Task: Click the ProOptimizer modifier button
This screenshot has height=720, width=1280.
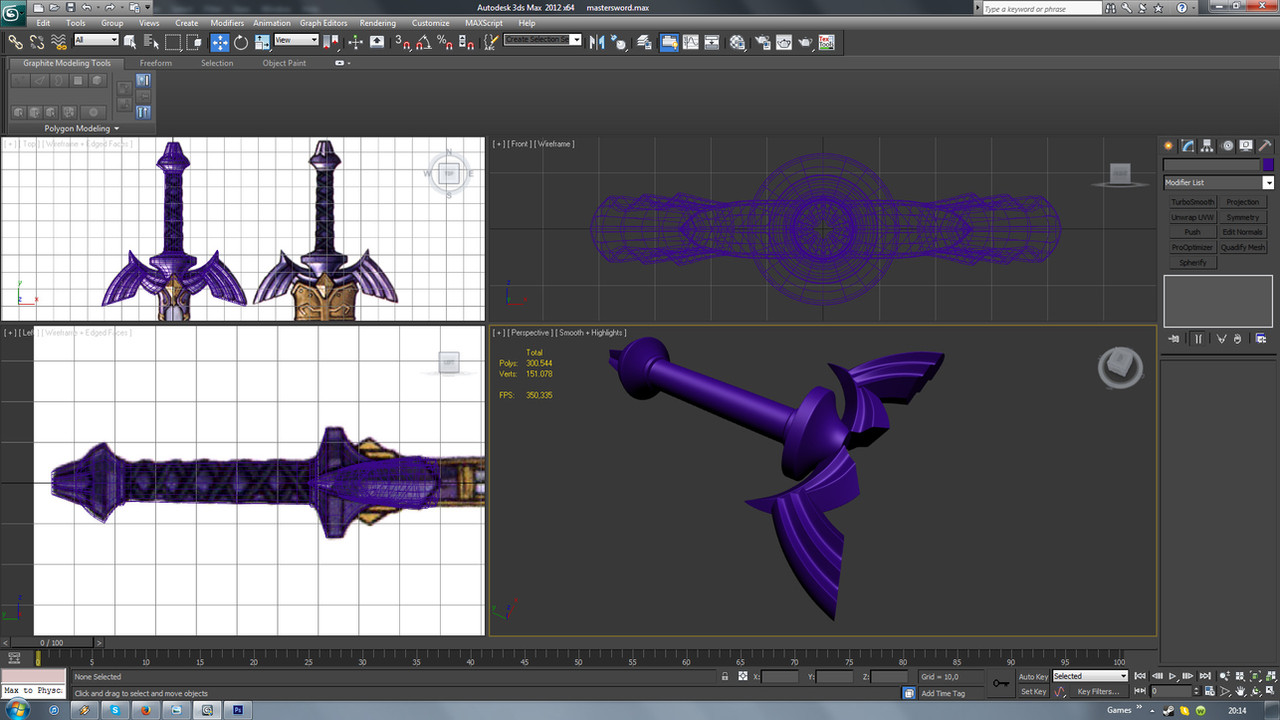Action: point(1192,247)
